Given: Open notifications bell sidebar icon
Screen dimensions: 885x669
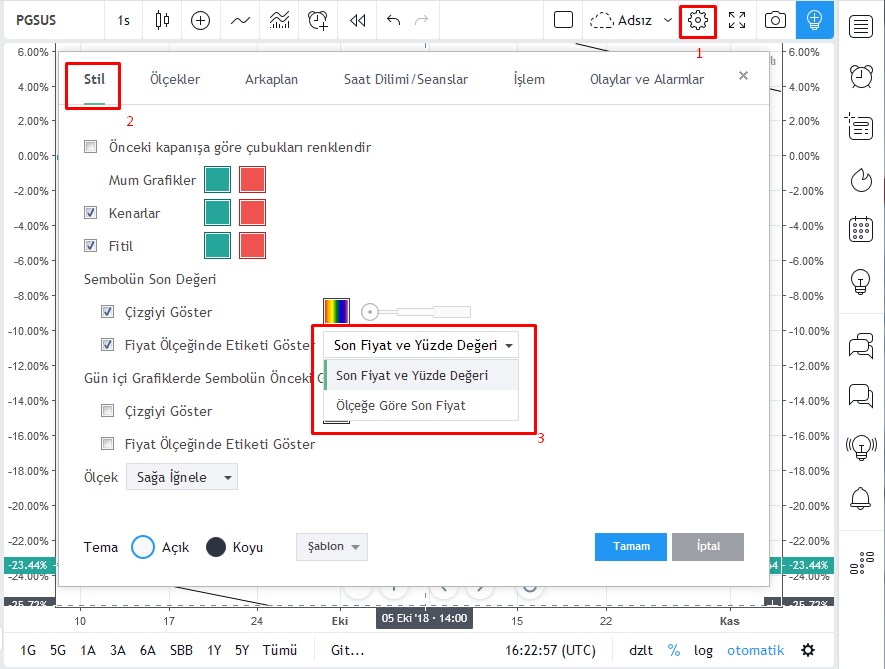Looking at the screenshot, I should pos(861,497).
